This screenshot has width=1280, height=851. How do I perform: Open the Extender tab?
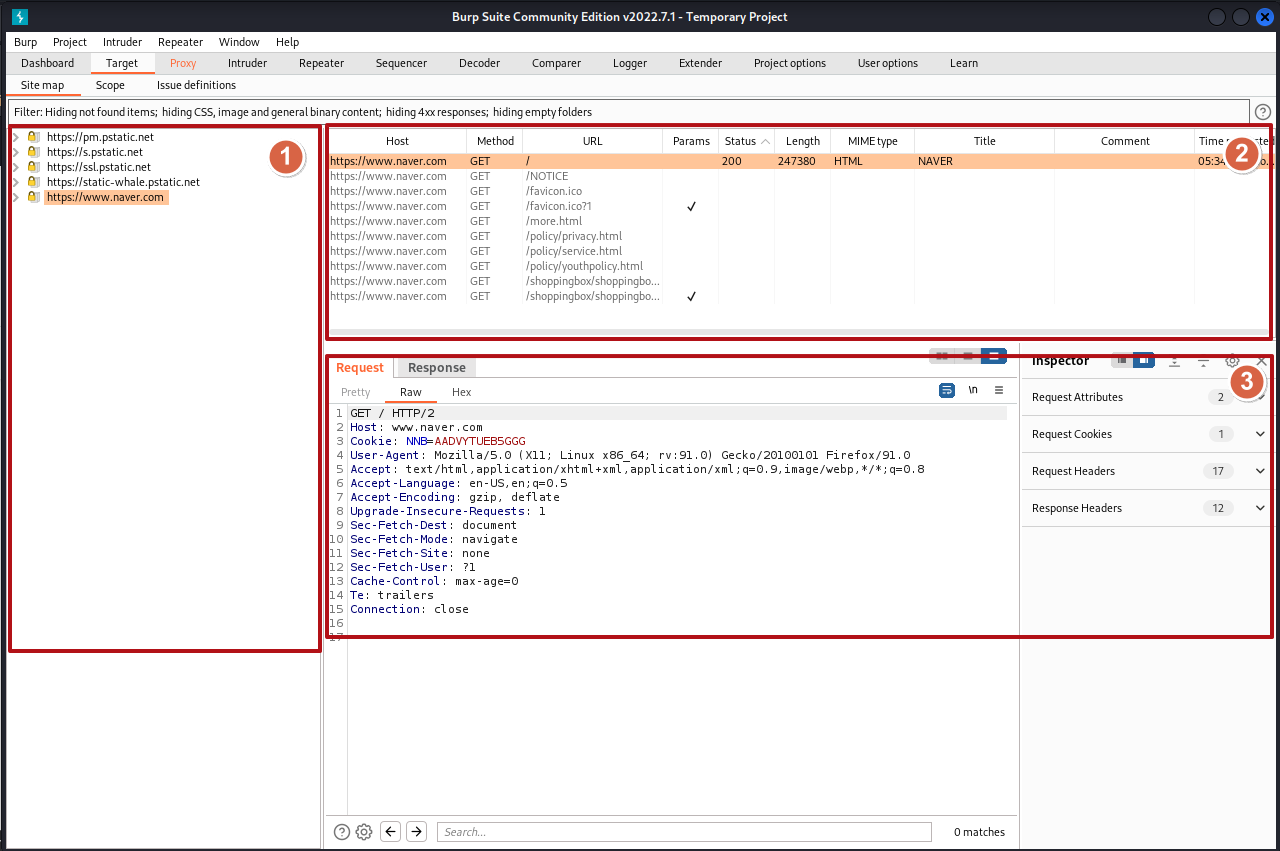tap(700, 63)
